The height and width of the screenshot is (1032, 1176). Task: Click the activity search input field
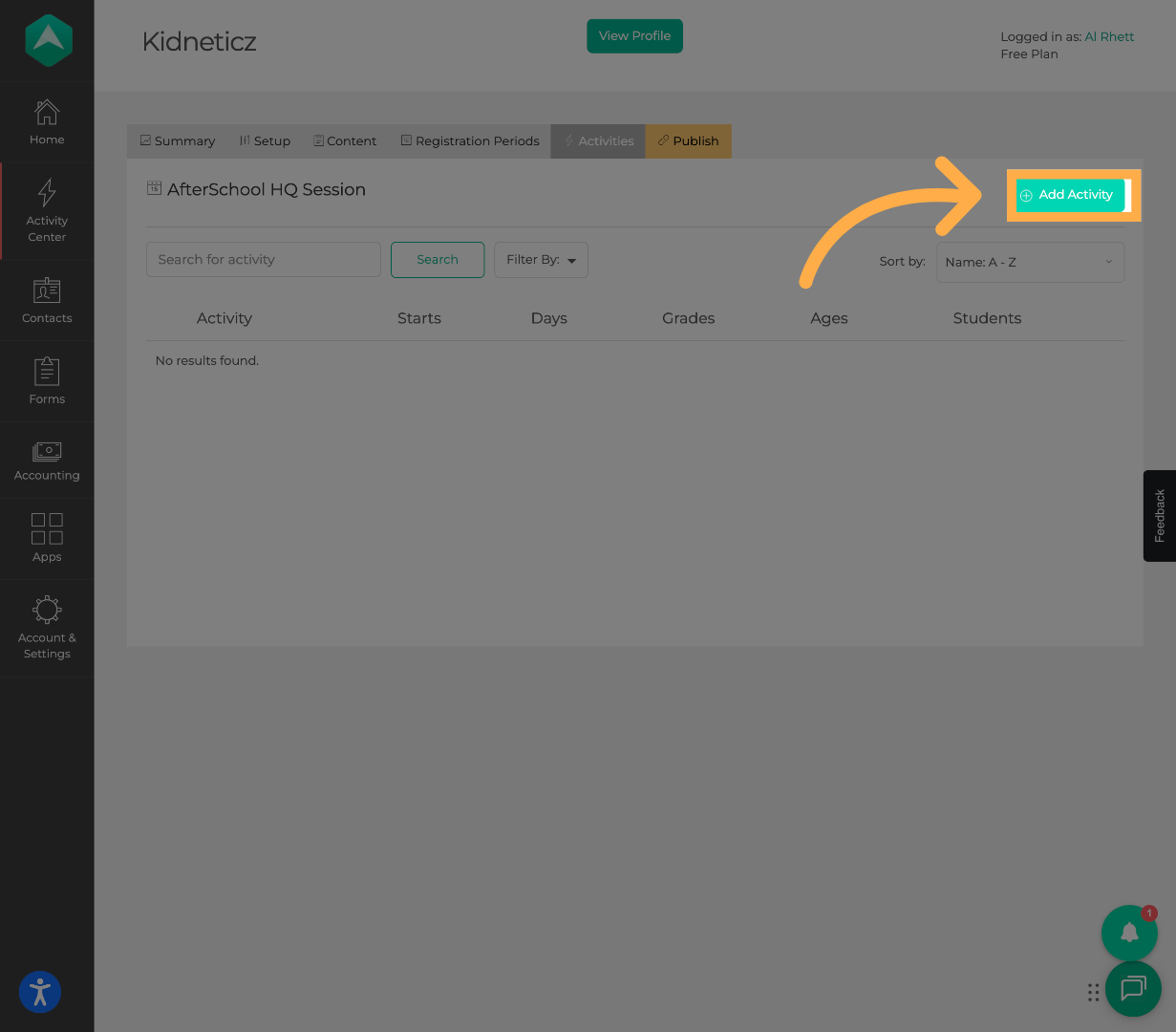click(x=263, y=259)
